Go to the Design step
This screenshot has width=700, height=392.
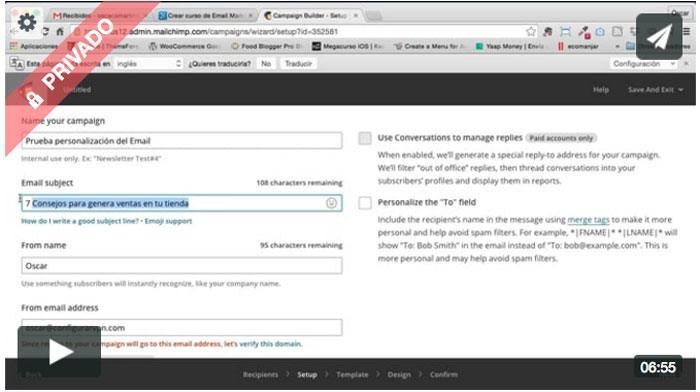click(x=399, y=375)
